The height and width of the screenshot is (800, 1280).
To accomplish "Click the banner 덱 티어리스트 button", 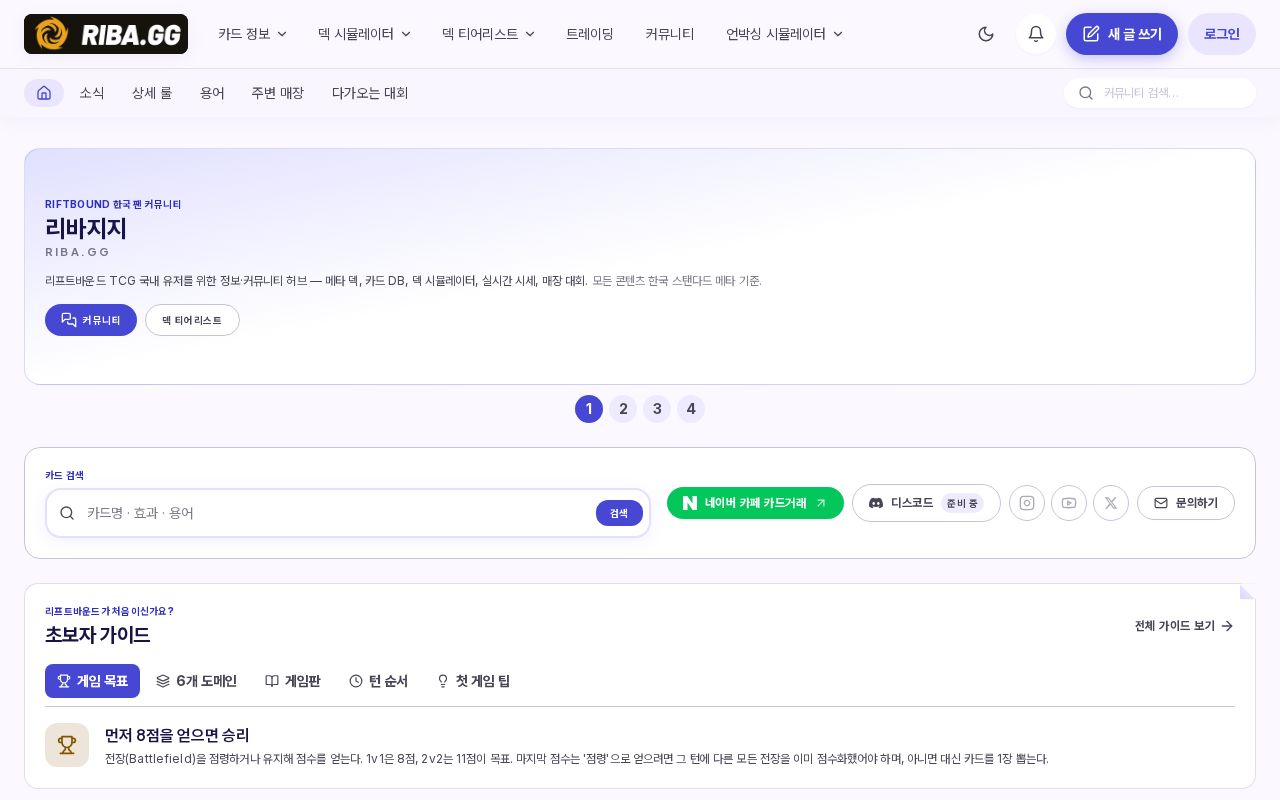I will [192, 320].
